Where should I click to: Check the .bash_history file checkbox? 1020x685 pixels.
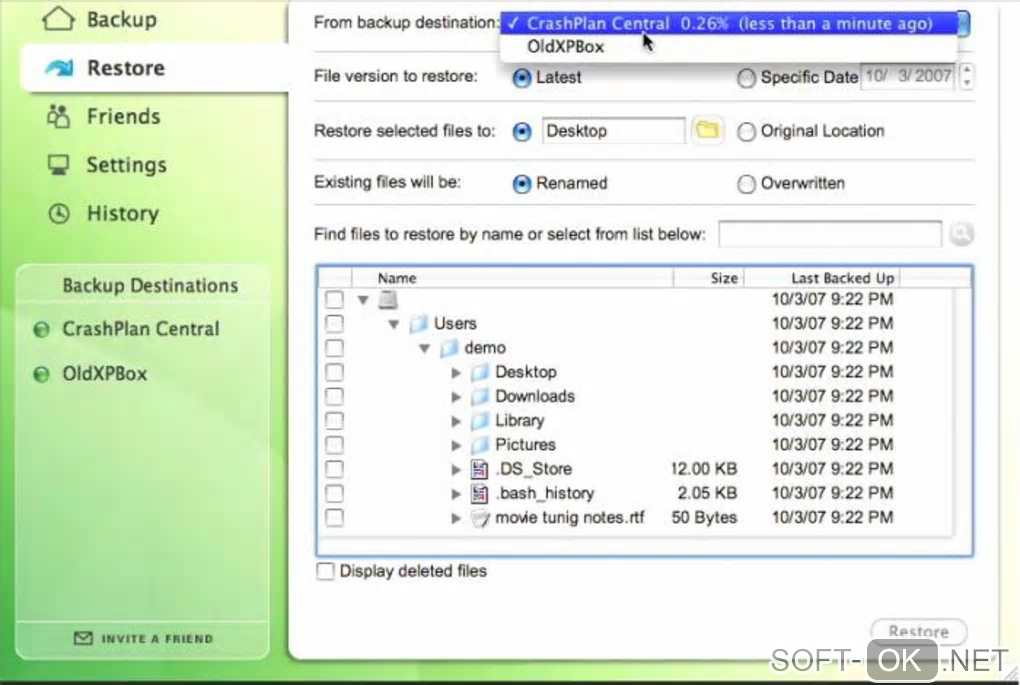click(334, 494)
